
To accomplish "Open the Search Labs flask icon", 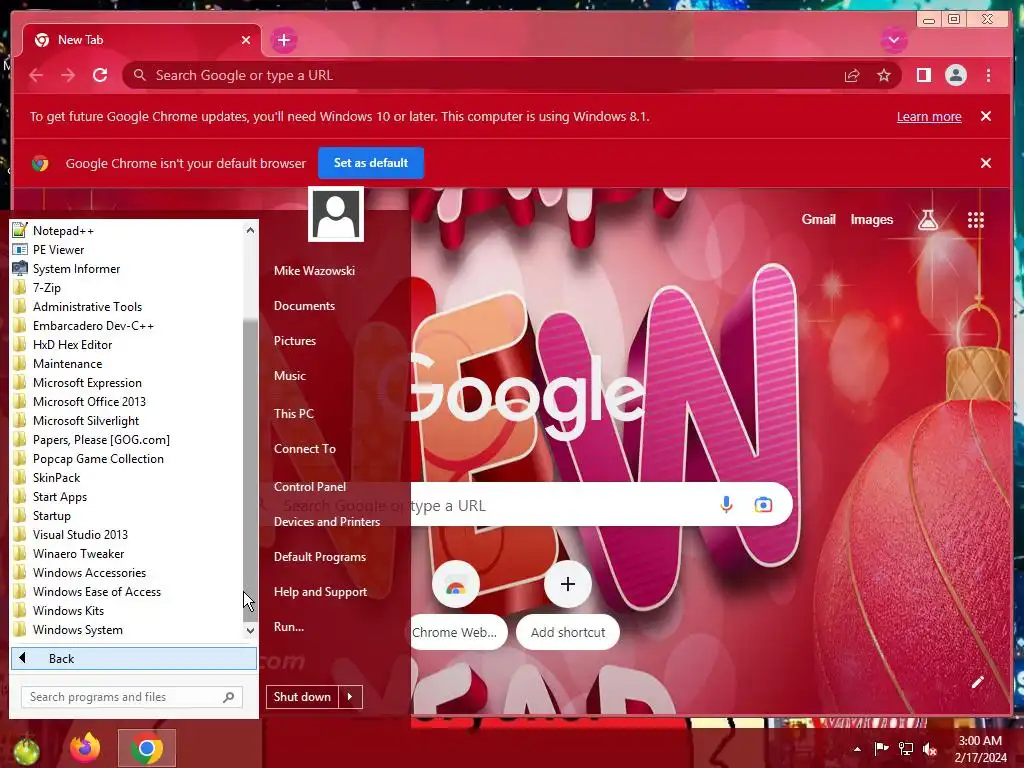I will [928, 220].
